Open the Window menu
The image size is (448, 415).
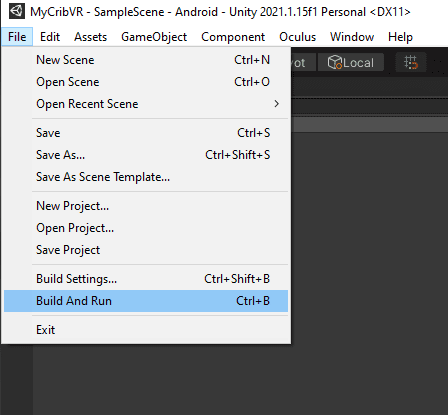tap(352, 37)
